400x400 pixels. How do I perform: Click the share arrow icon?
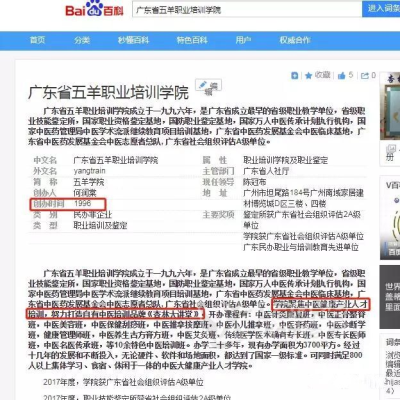coord(365,76)
